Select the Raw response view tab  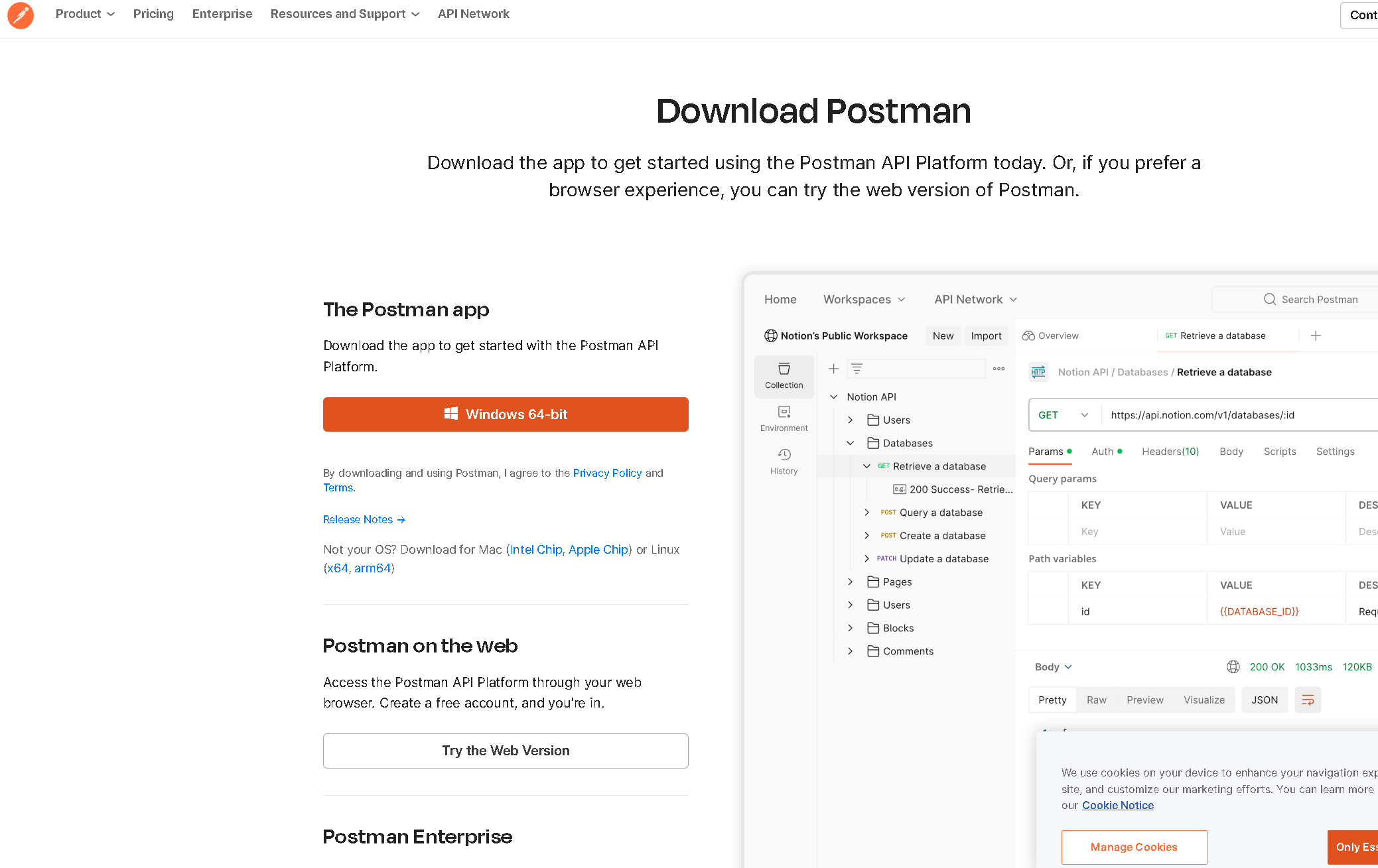pos(1096,700)
